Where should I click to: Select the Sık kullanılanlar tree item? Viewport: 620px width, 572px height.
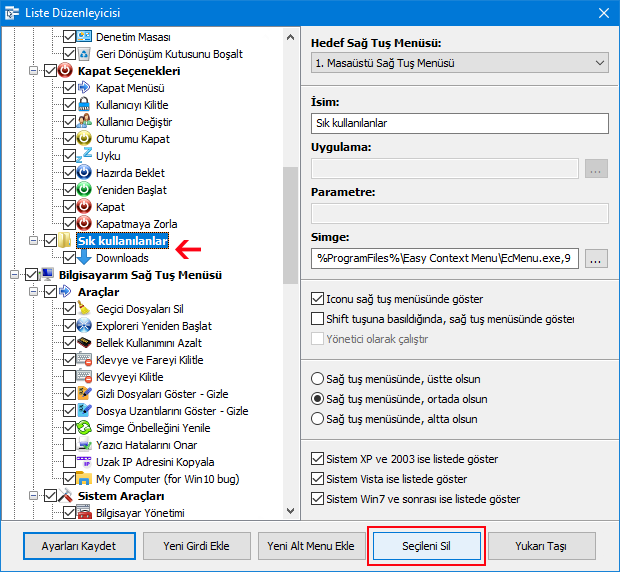coord(121,241)
